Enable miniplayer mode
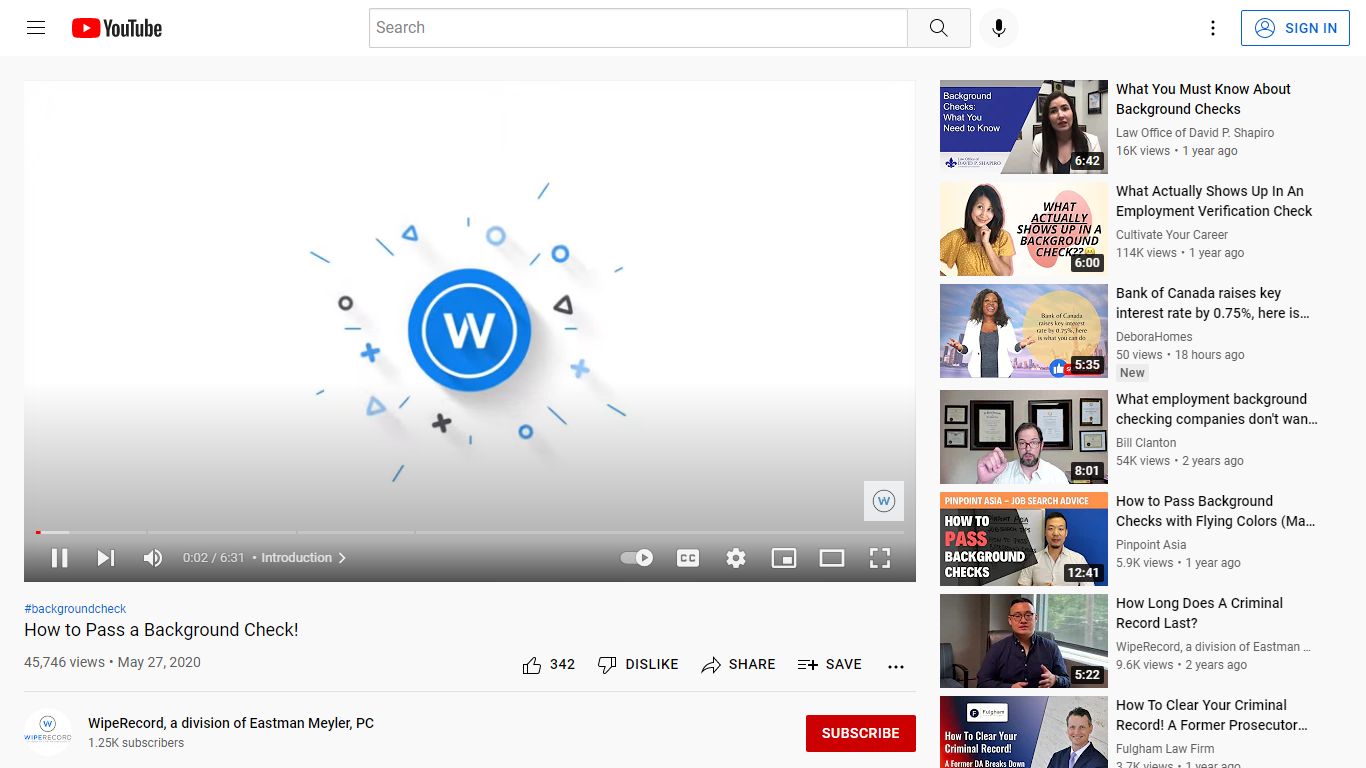This screenshot has width=1366, height=768. point(784,558)
